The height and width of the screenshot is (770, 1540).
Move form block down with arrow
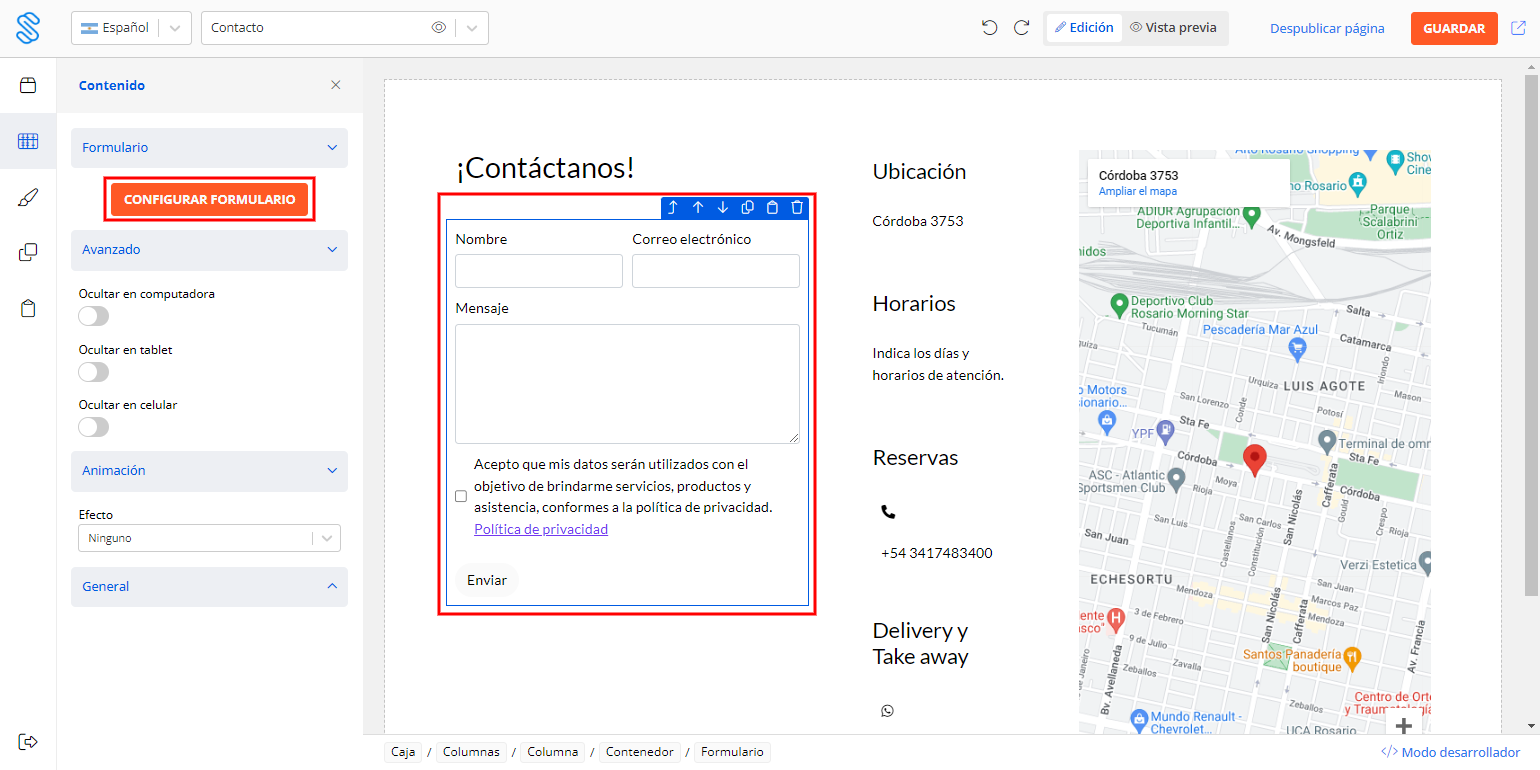click(x=723, y=208)
